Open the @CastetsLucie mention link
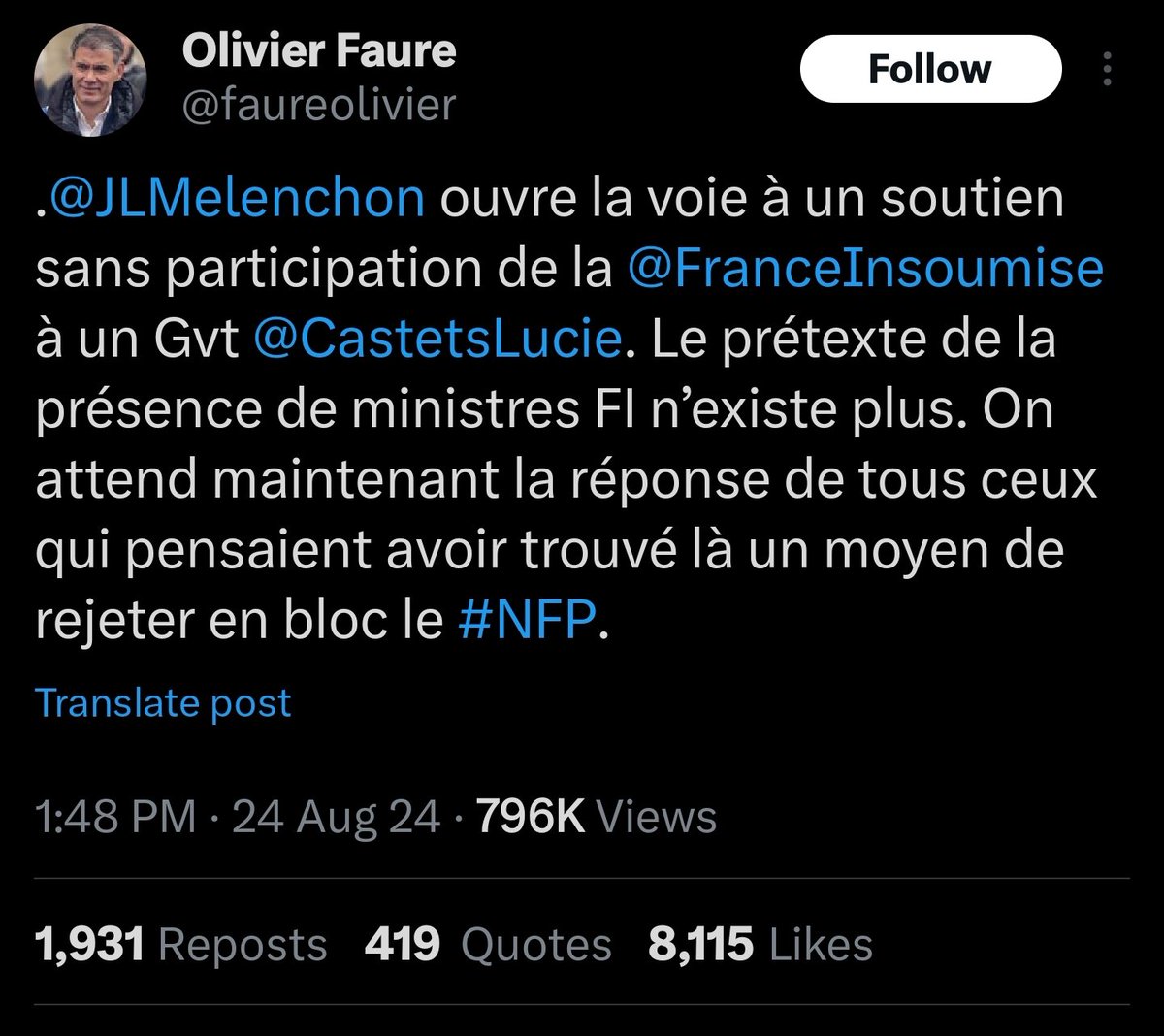 pos(436,340)
